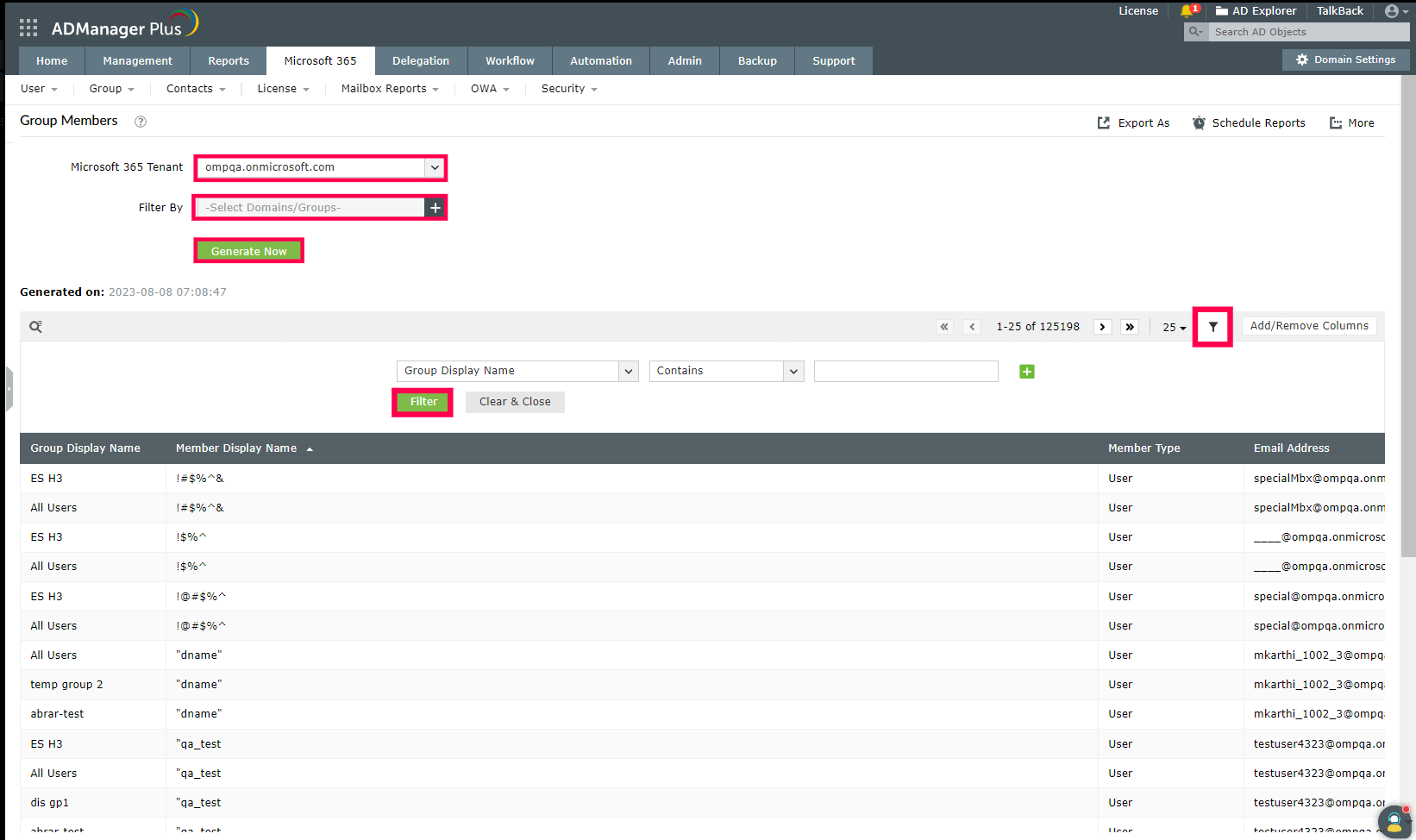The width and height of the screenshot is (1416, 840).
Task: Sort by Email Address column header
Action: [x=1291, y=448]
